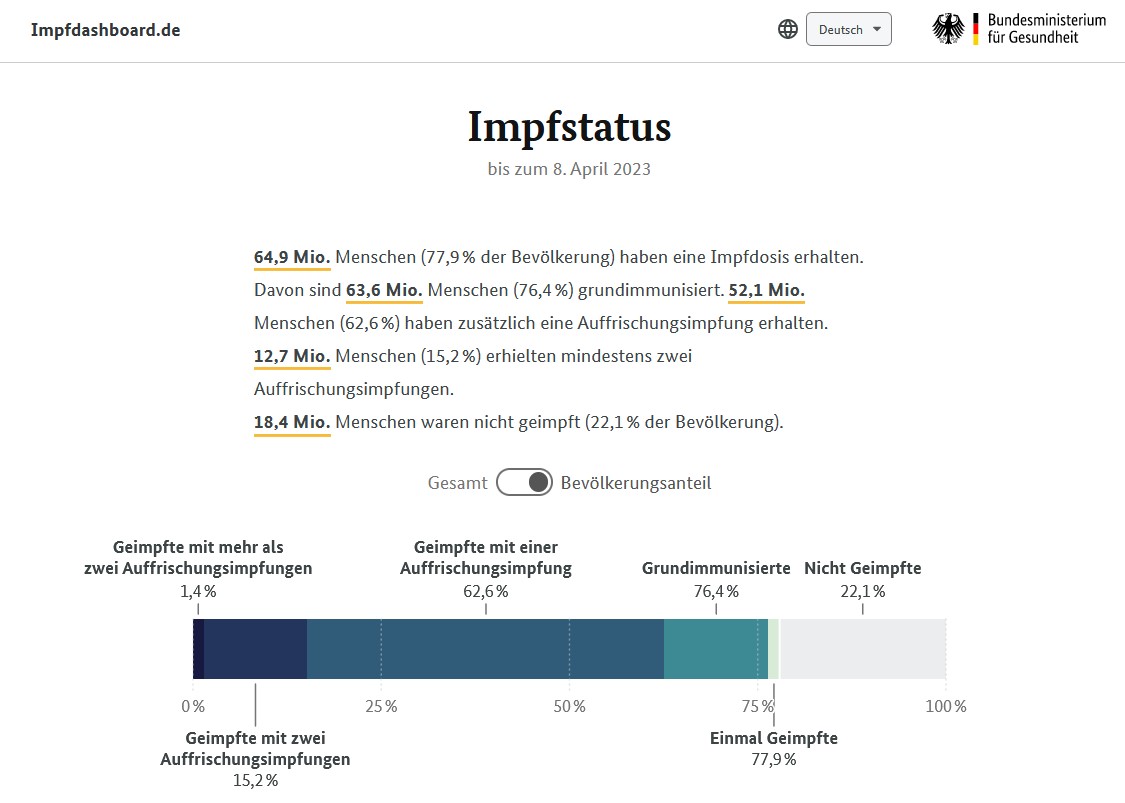
Task: Click the dark navy two-boosters bar segment
Action: (255, 649)
